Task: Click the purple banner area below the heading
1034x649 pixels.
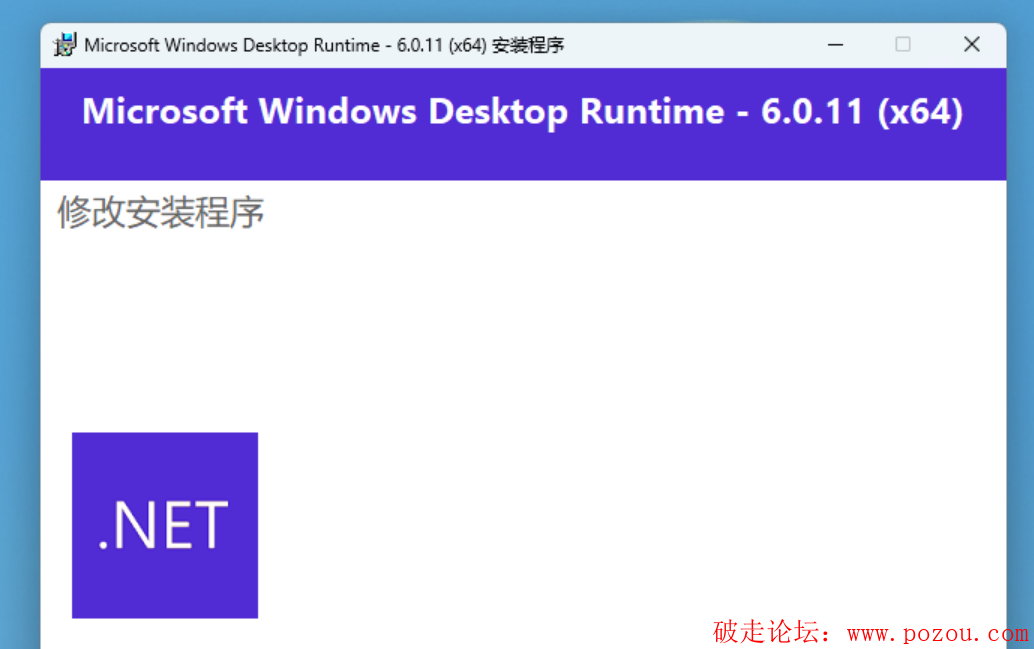Action: tap(520, 160)
